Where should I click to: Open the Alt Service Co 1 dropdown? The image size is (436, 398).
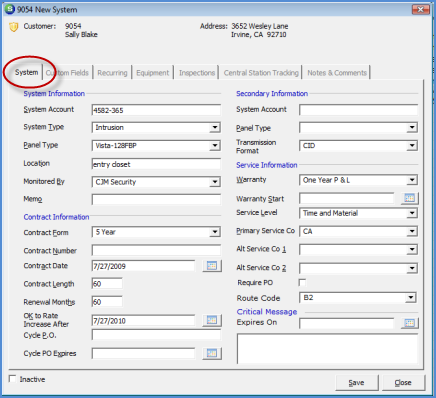tap(412, 250)
